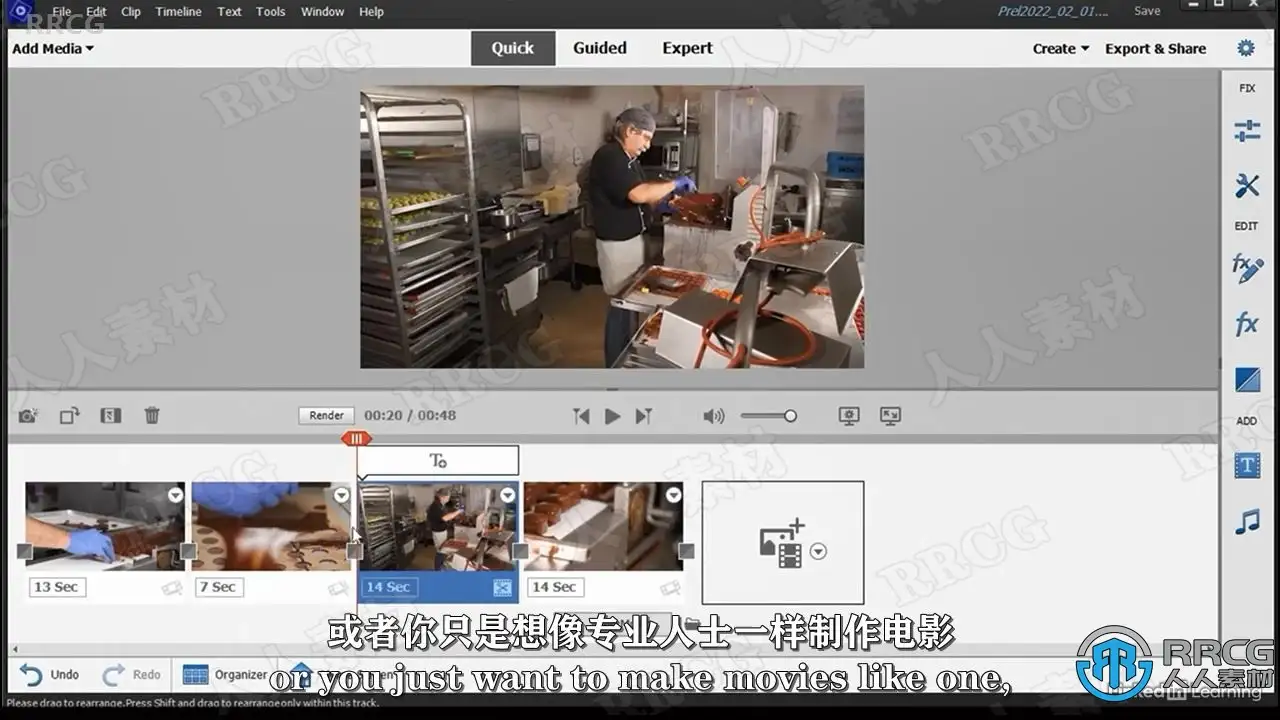The height and width of the screenshot is (720, 1280).
Task: Click Save in the title bar
Action: pos(1147,11)
